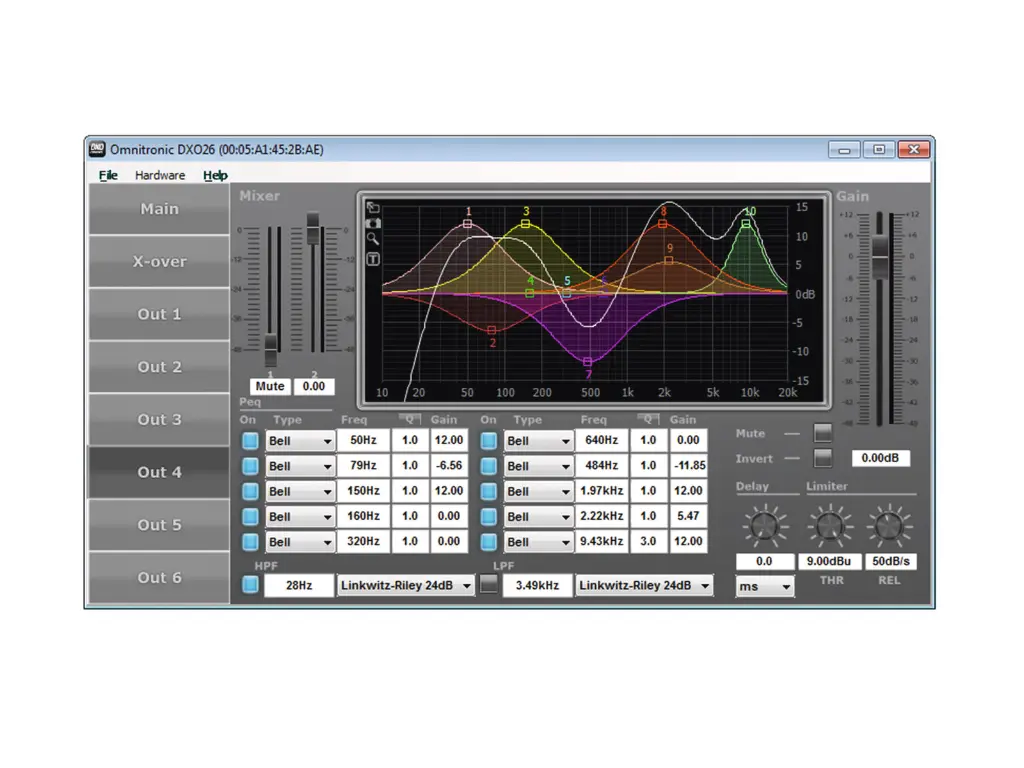Click the camera snapshot icon in graph
This screenshot has height=768, width=1024.
coord(373,223)
